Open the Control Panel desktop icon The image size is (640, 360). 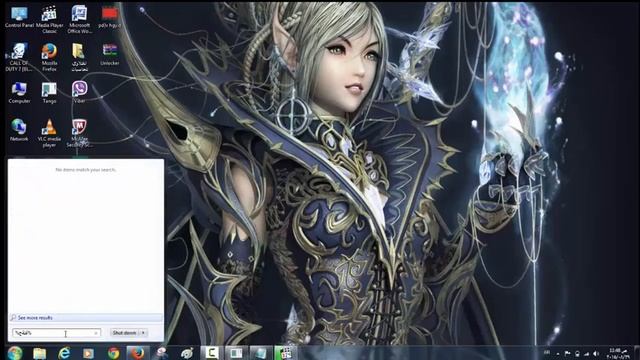point(19,17)
